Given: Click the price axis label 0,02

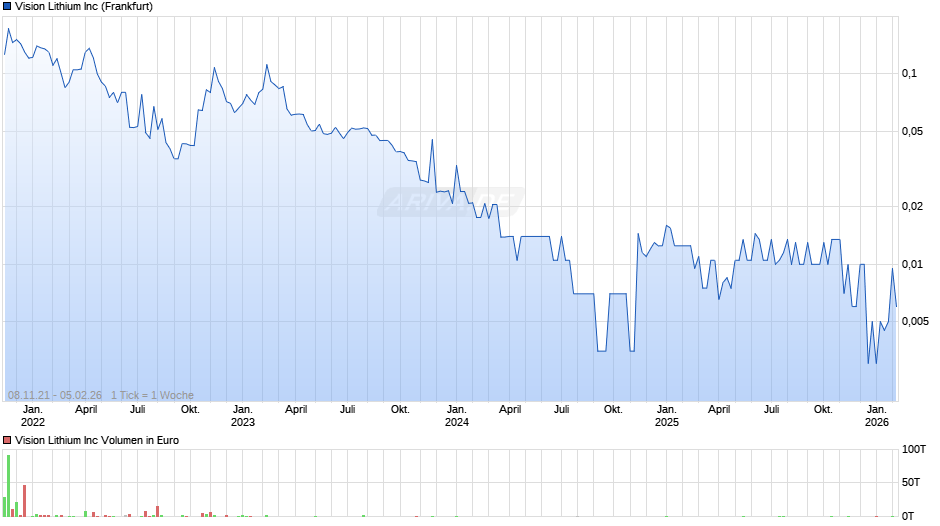Looking at the screenshot, I should click(x=912, y=206).
